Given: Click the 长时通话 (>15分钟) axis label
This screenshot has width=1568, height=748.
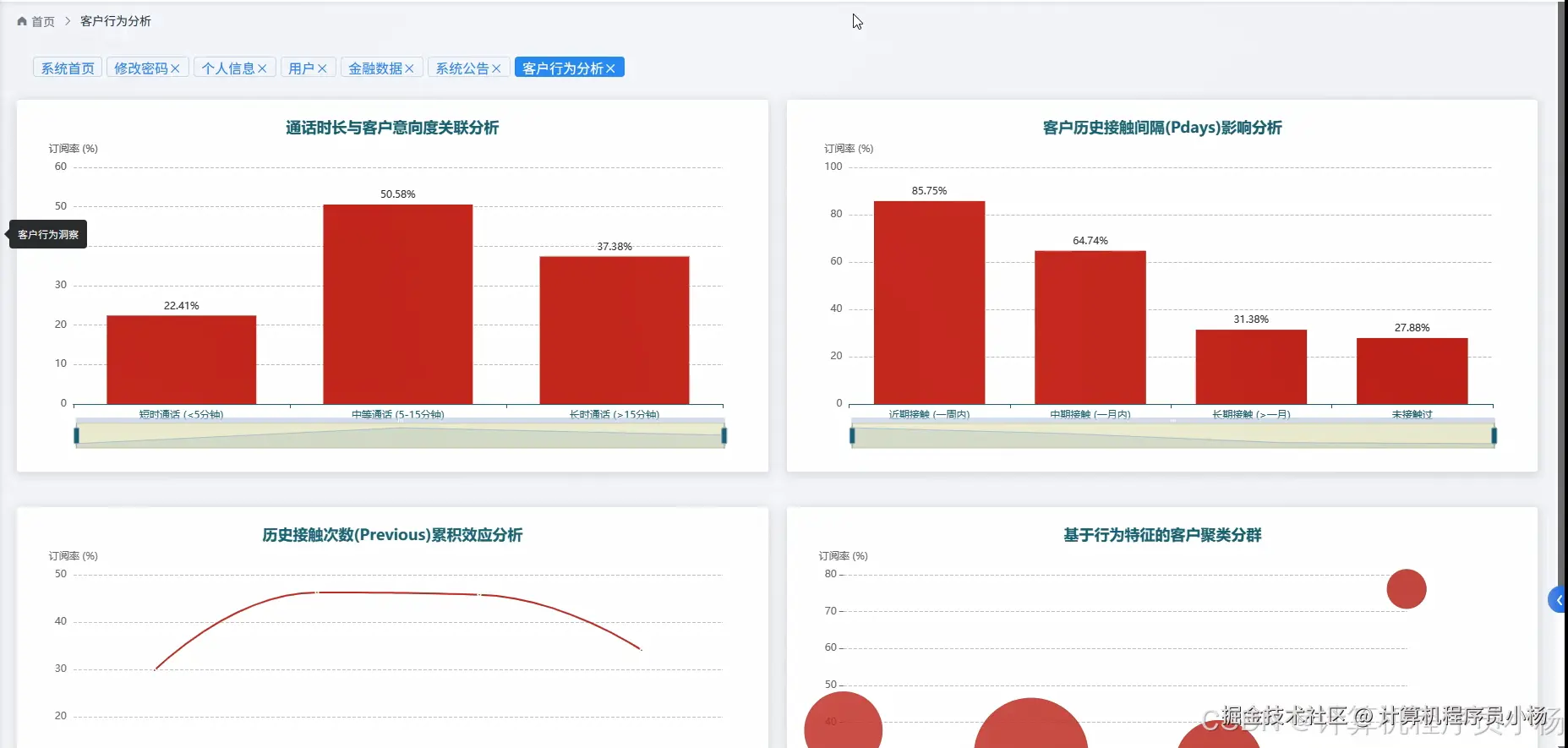Looking at the screenshot, I should [x=615, y=414].
